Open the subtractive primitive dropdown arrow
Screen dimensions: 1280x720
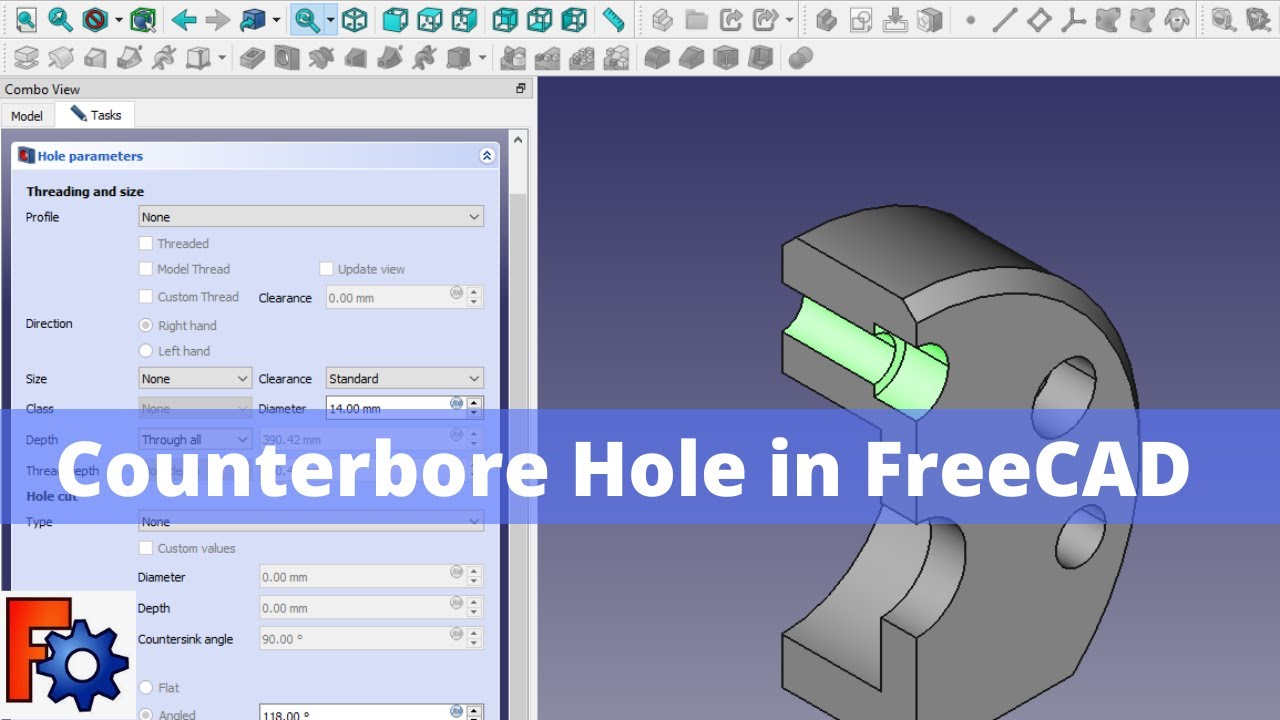[x=483, y=58]
